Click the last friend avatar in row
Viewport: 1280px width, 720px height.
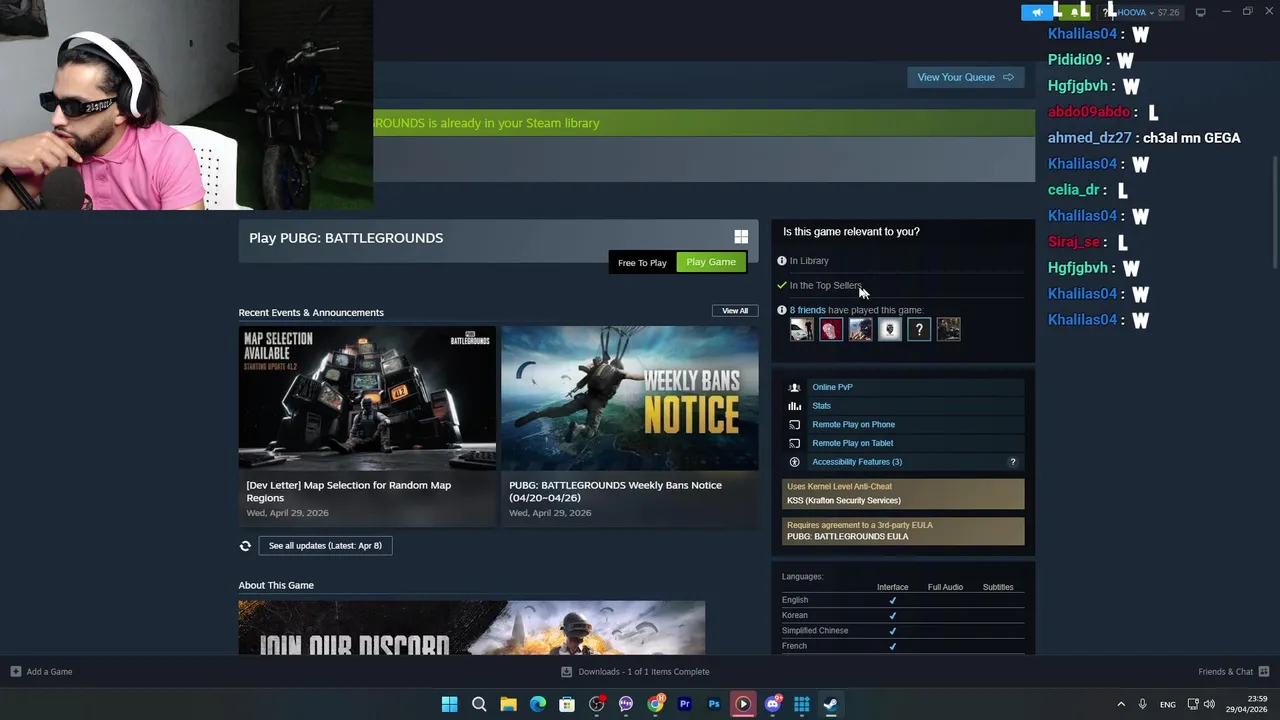click(948, 329)
